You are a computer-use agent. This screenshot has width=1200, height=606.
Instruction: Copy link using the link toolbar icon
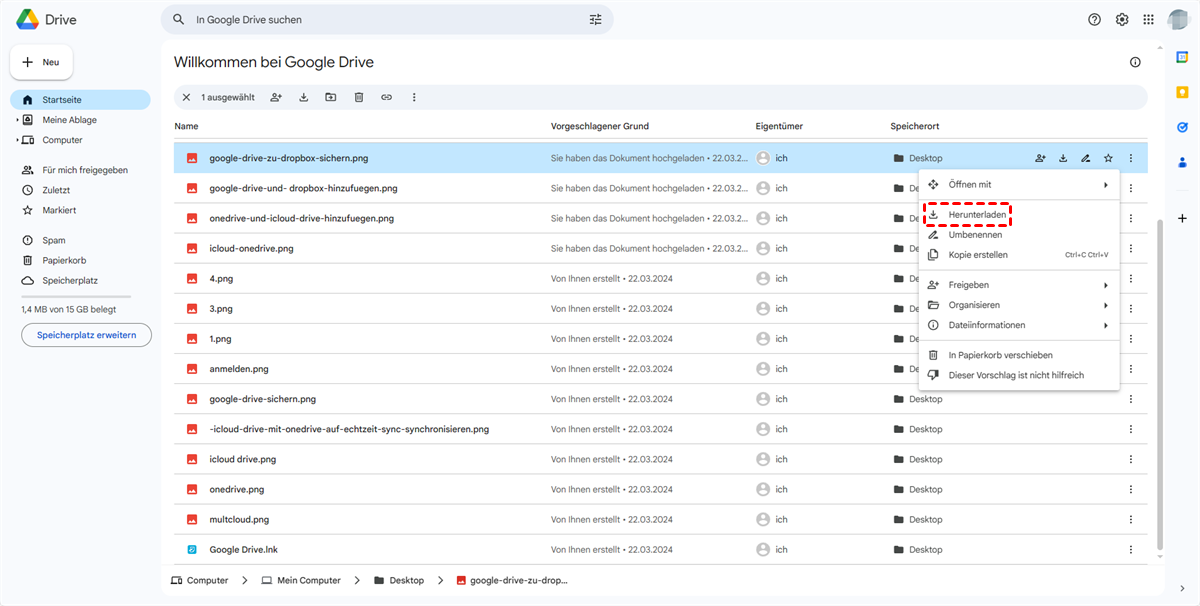[386, 97]
